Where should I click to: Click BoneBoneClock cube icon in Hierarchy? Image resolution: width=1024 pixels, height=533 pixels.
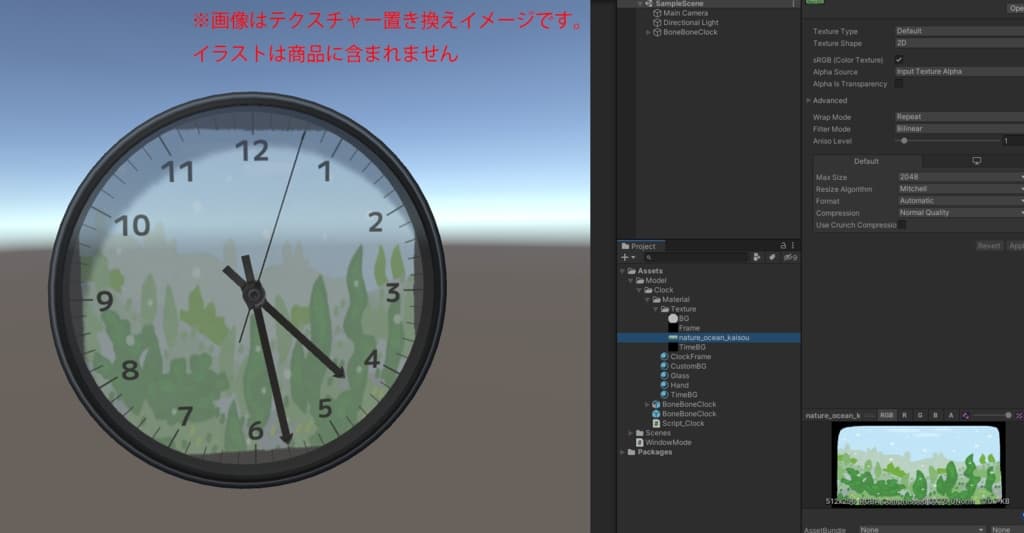657,32
